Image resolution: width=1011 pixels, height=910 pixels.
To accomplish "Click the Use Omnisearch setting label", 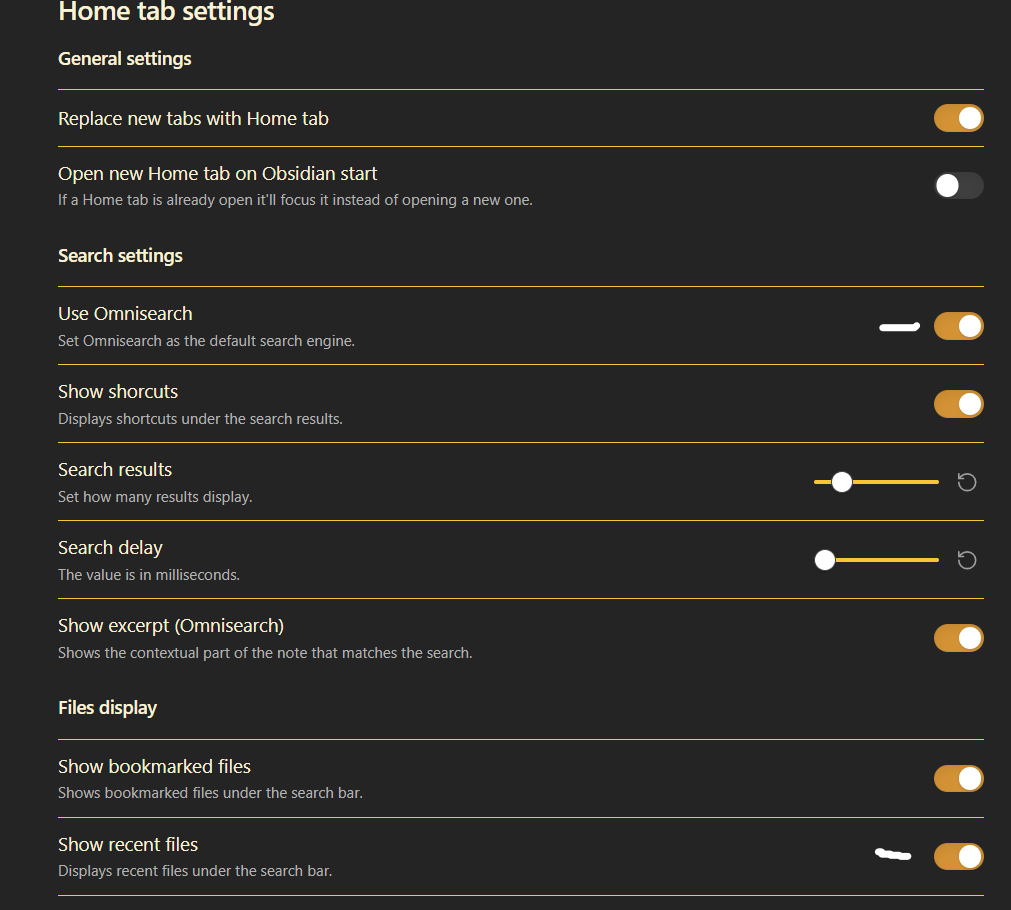I will pyautogui.click(x=125, y=313).
